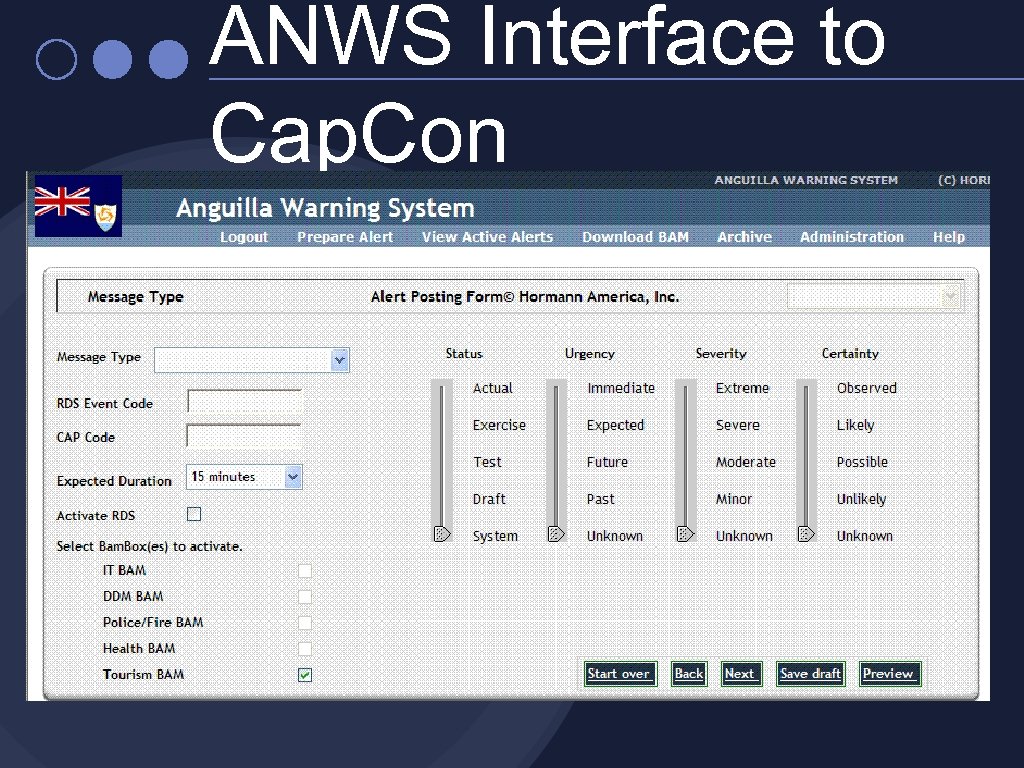Click the Back button
The height and width of the screenshot is (768, 1024).
pos(689,674)
